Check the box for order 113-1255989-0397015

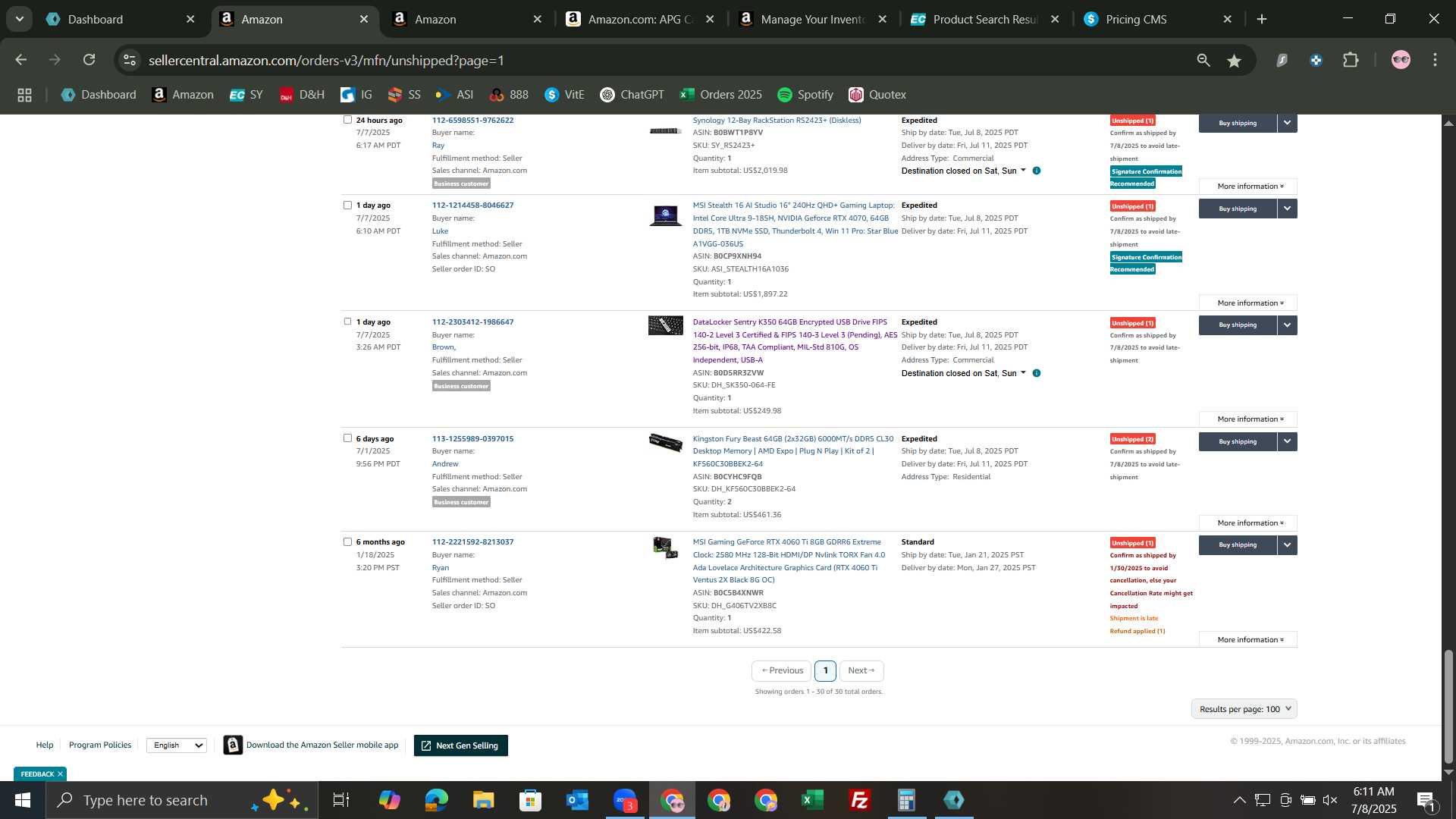347,438
